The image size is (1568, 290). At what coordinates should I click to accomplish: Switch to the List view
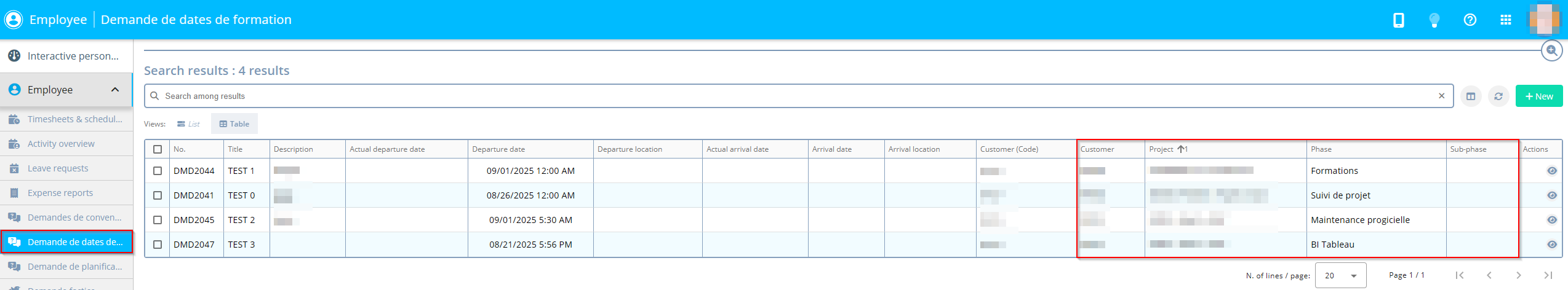(188, 124)
